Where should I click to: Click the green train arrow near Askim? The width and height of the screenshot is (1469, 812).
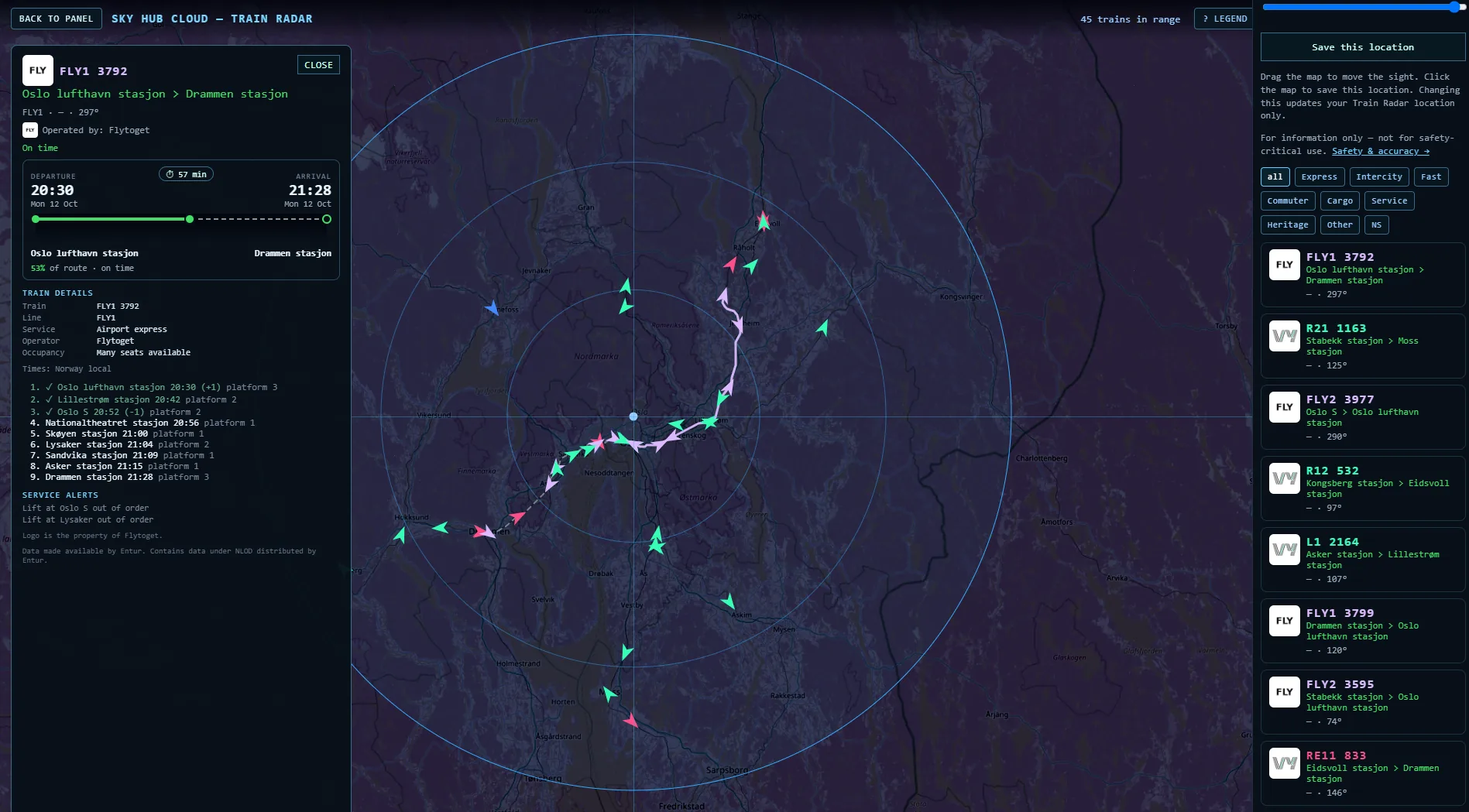[728, 601]
